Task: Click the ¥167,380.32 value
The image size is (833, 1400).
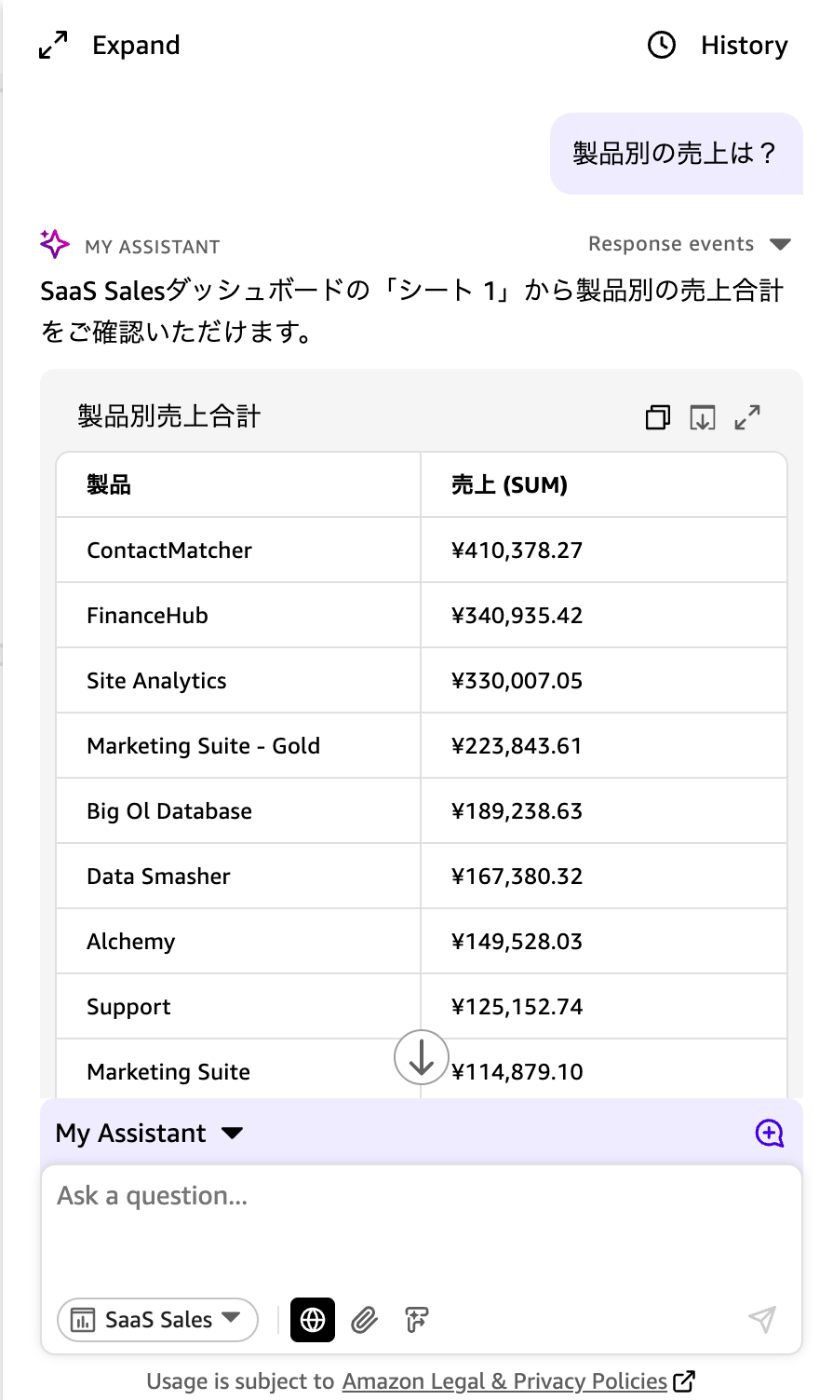Action: (x=517, y=876)
